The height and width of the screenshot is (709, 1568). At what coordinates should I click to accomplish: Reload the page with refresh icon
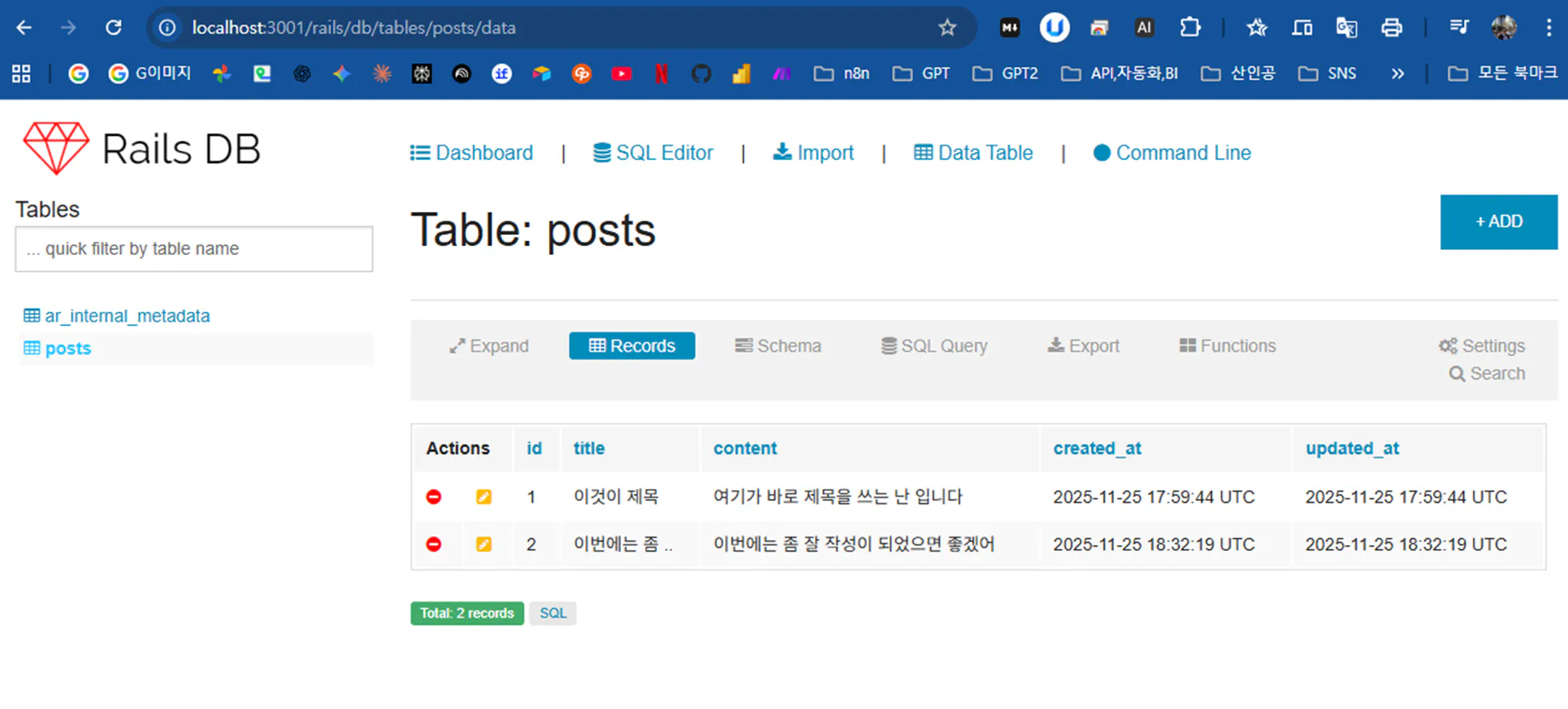point(113,28)
